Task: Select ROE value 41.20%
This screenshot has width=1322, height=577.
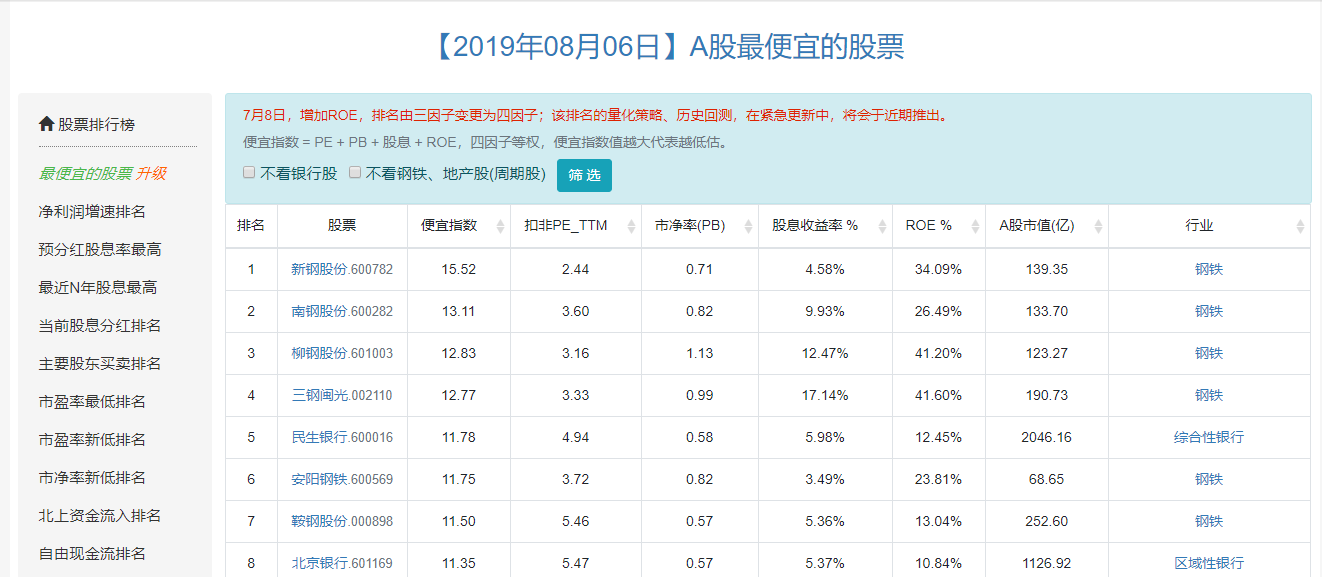Action: click(x=938, y=353)
